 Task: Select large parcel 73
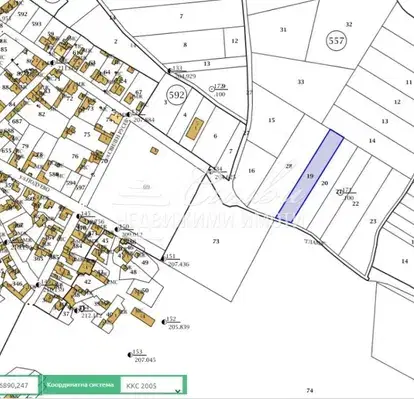pyautogui.click(x=216, y=241)
